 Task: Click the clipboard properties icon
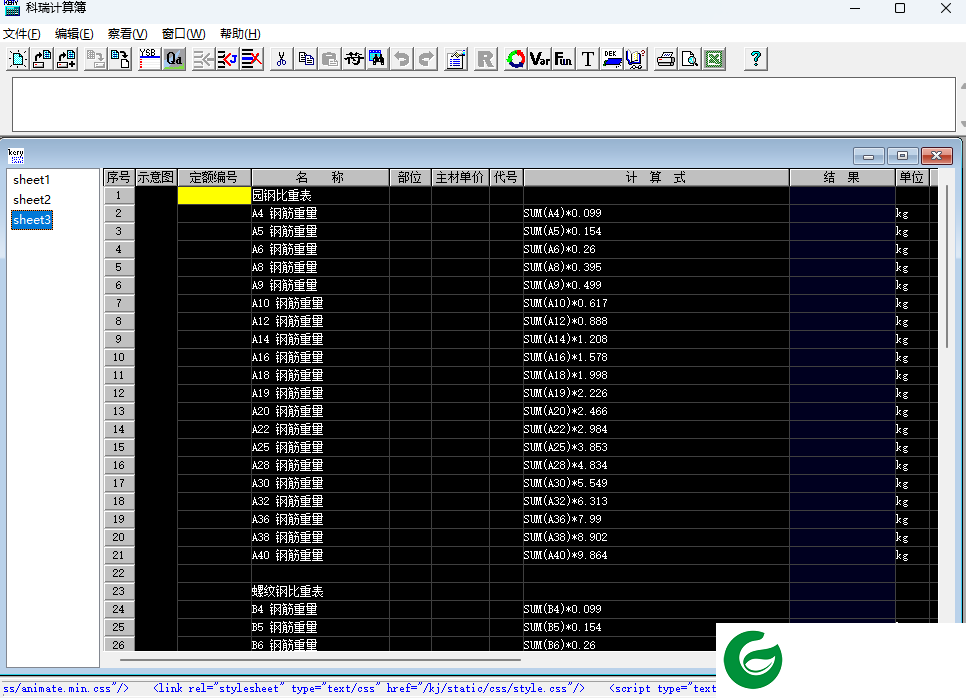(x=457, y=59)
